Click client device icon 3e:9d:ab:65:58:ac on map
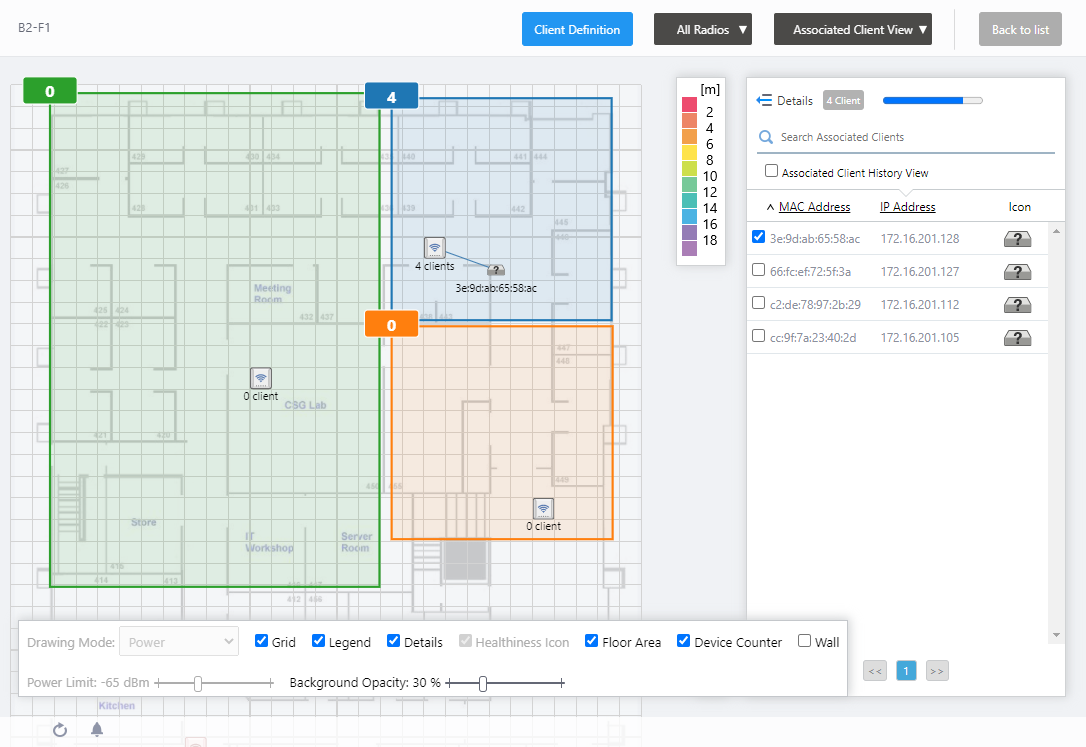Image resolution: width=1086 pixels, height=747 pixels. tap(496, 270)
